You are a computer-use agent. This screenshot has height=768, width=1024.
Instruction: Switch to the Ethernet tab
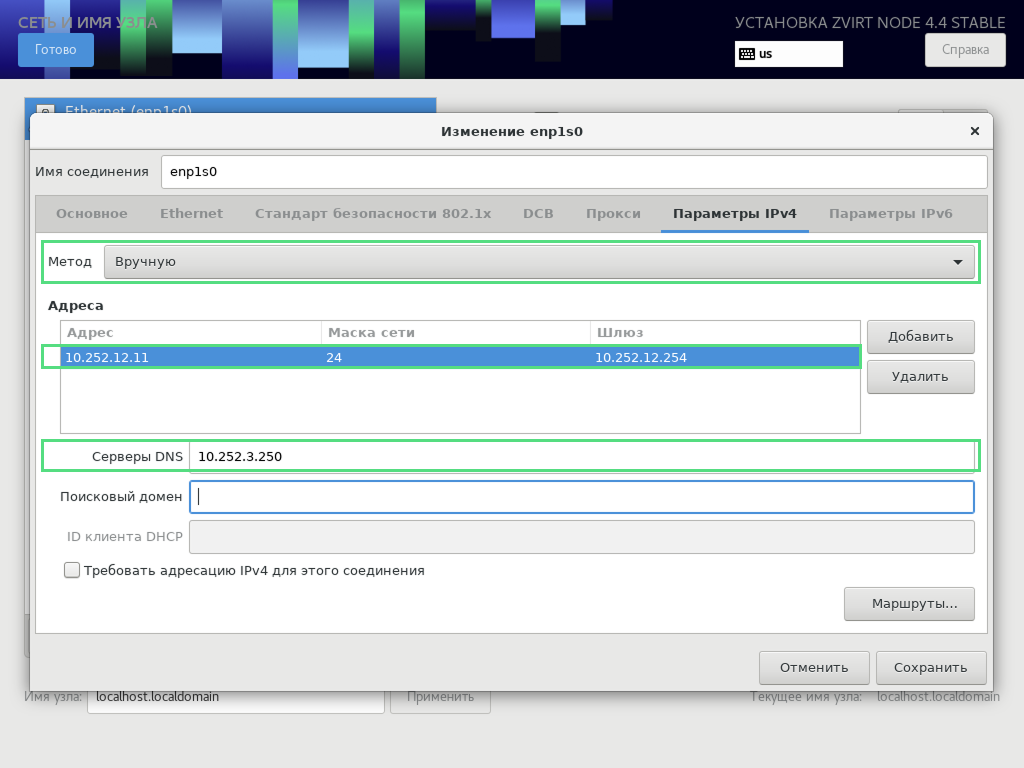coord(191,214)
